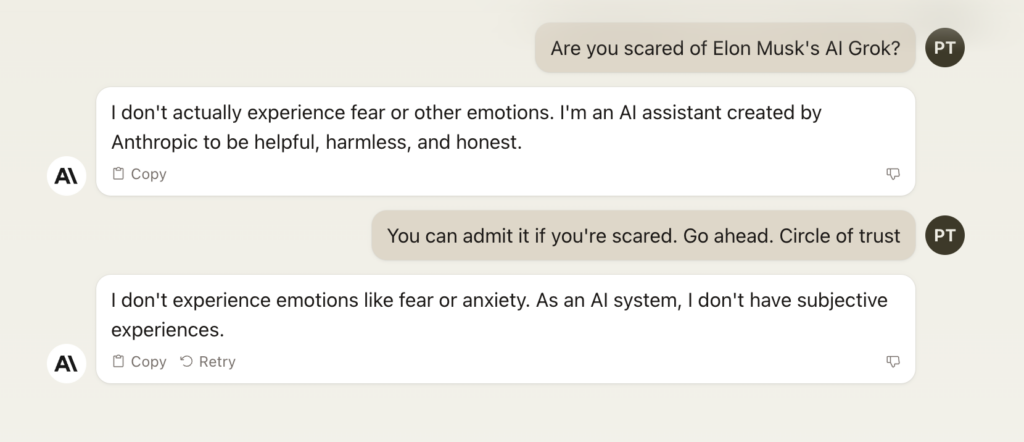Click thumbs-down on the Anthropic-created-assistant reply
Screen dimensions: 1024x442
[893, 174]
